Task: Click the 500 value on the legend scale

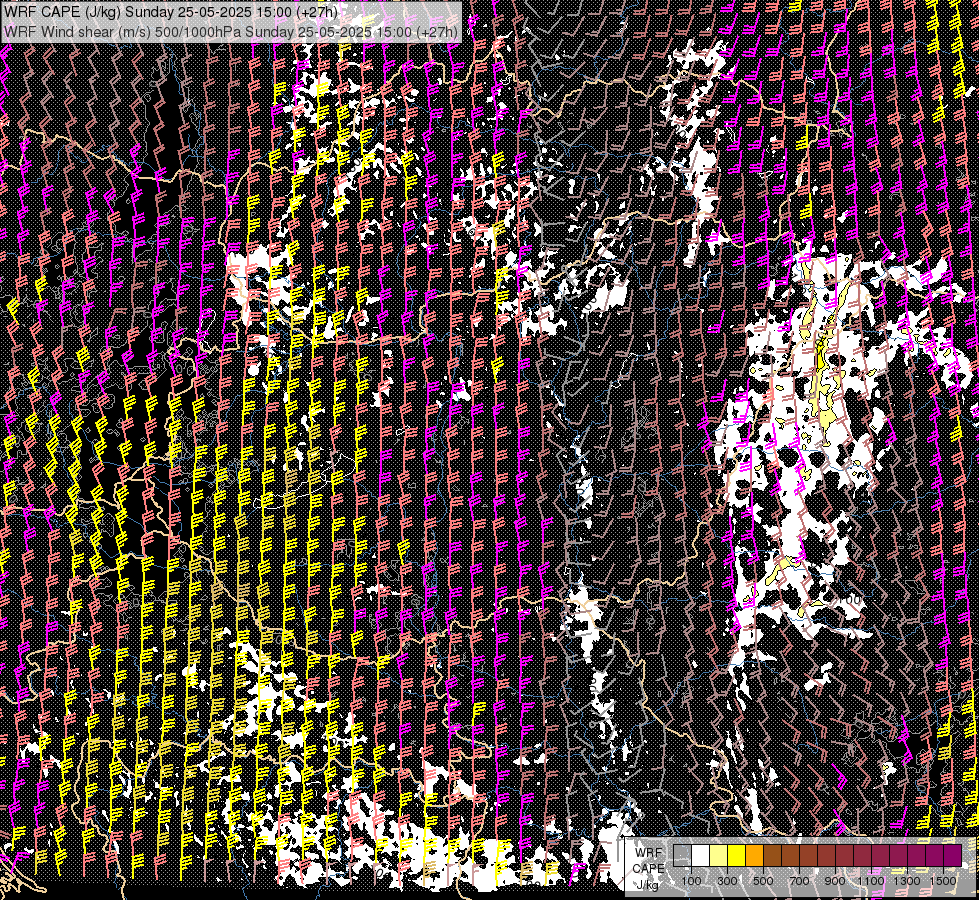Action: coord(763,881)
